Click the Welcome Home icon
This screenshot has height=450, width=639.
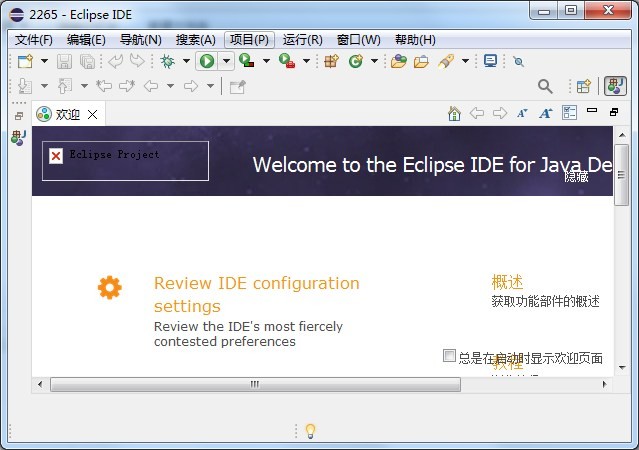tap(454, 113)
